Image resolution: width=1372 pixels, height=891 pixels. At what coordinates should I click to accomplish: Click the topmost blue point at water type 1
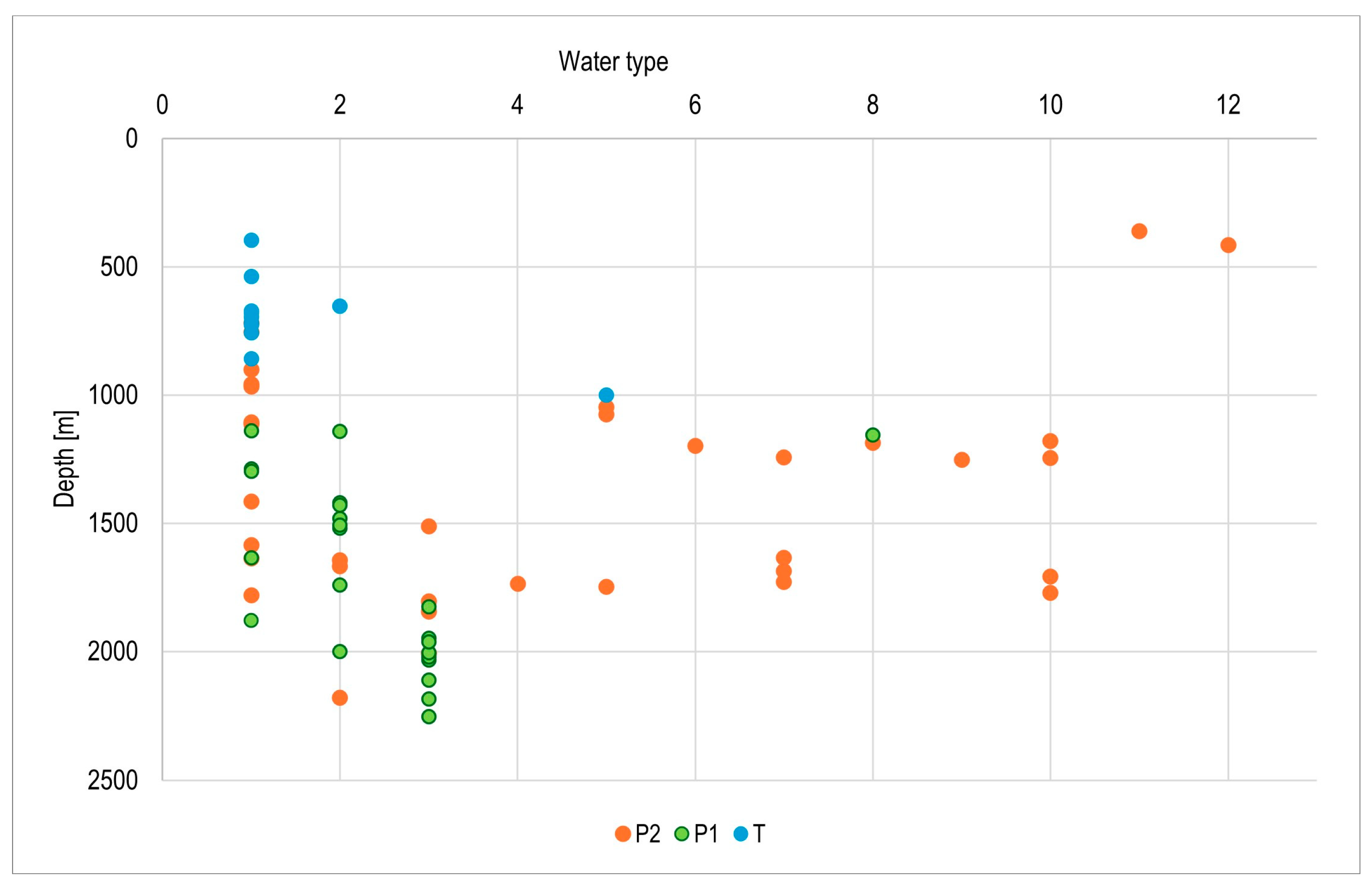pos(251,240)
